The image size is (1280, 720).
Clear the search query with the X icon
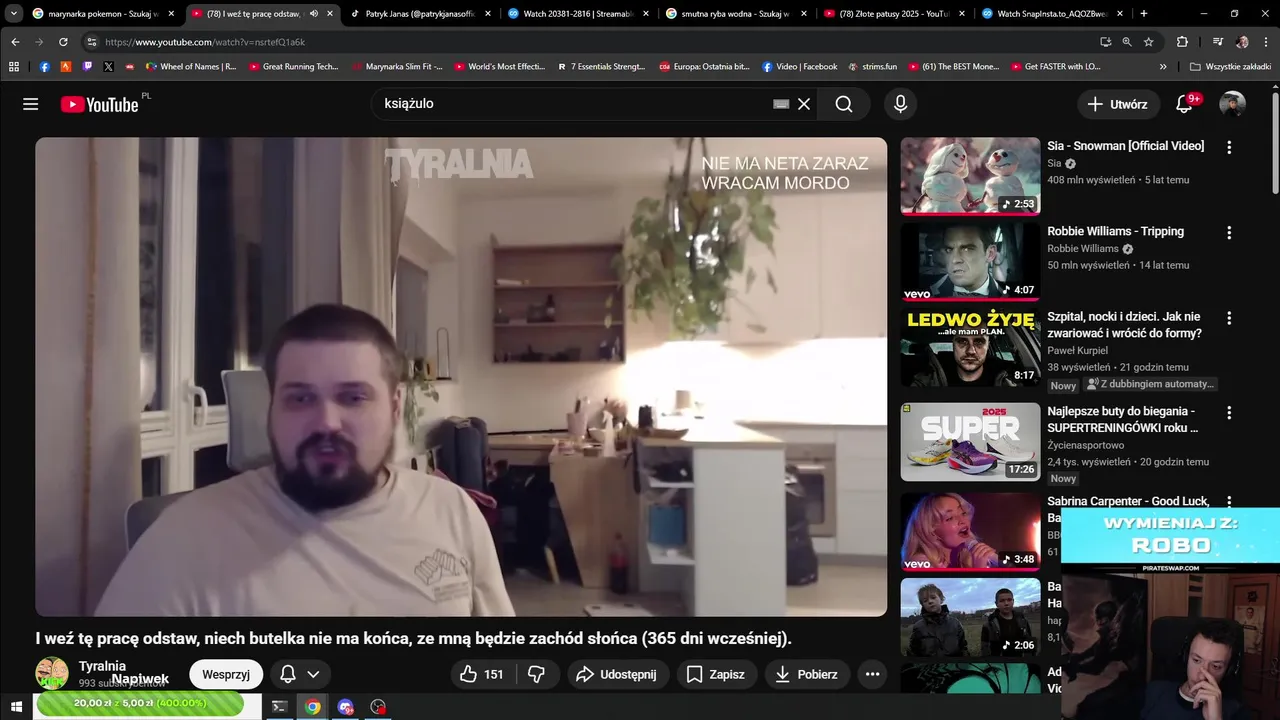pyautogui.click(x=803, y=104)
